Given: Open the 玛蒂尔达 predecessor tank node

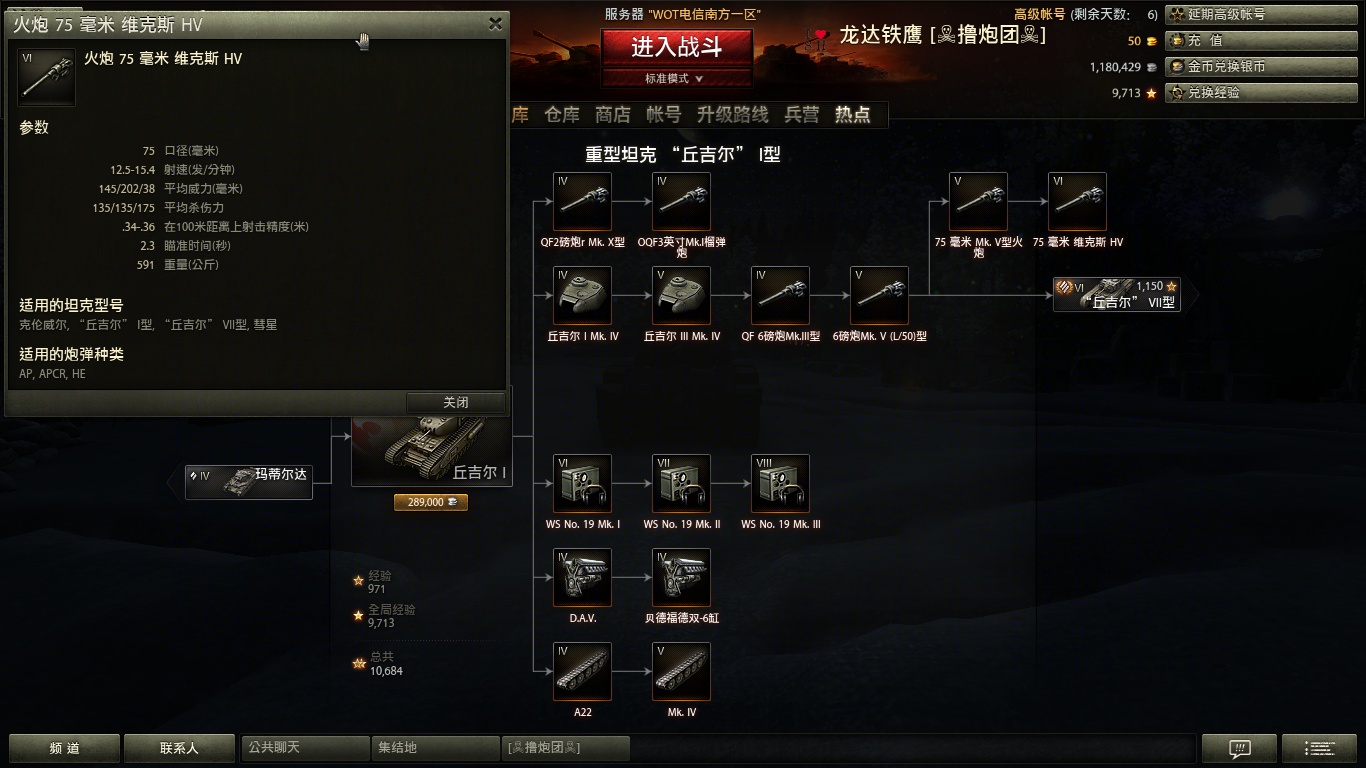Looking at the screenshot, I should [x=249, y=482].
